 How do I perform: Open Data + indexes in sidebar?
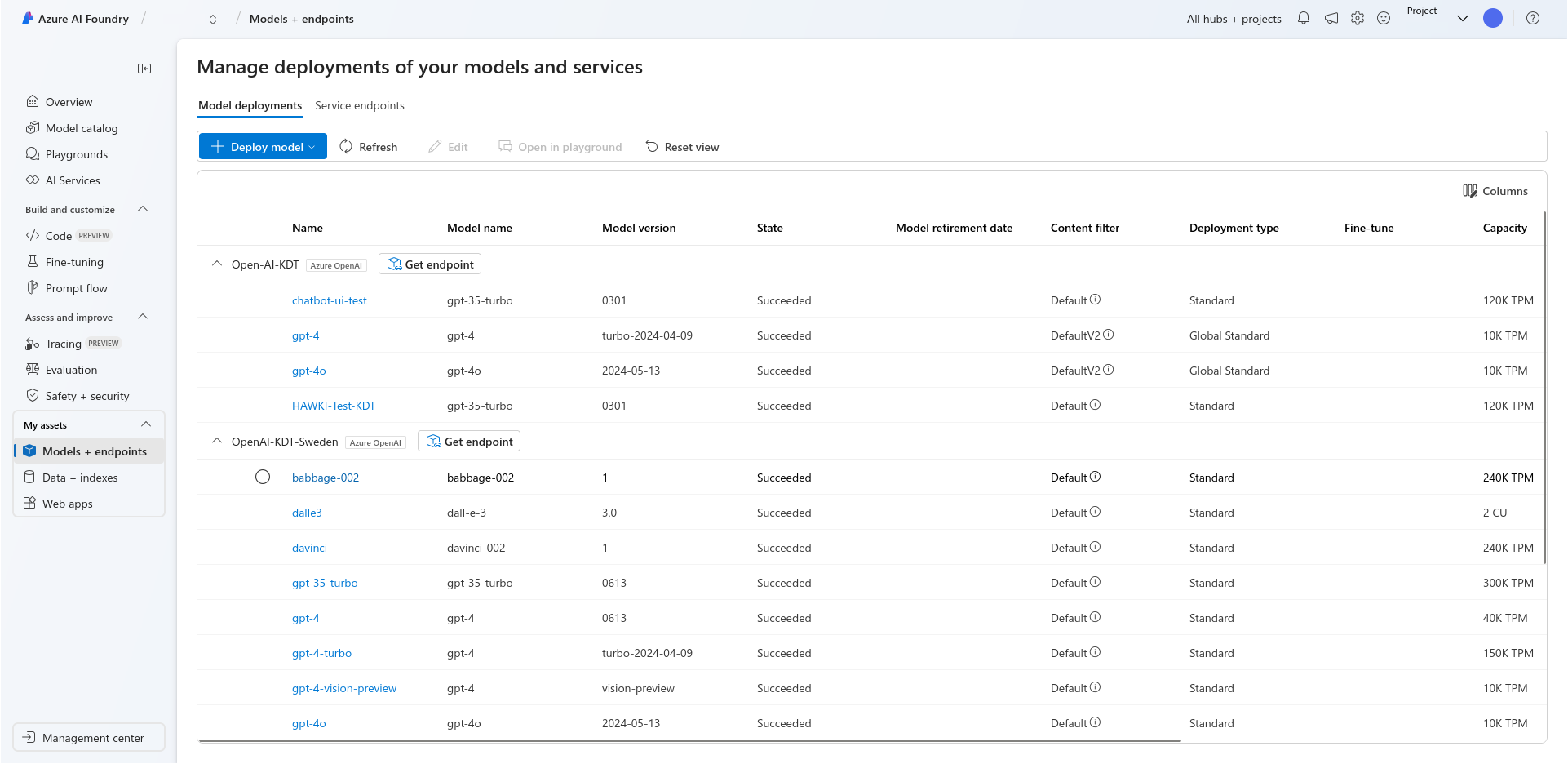[x=80, y=477]
